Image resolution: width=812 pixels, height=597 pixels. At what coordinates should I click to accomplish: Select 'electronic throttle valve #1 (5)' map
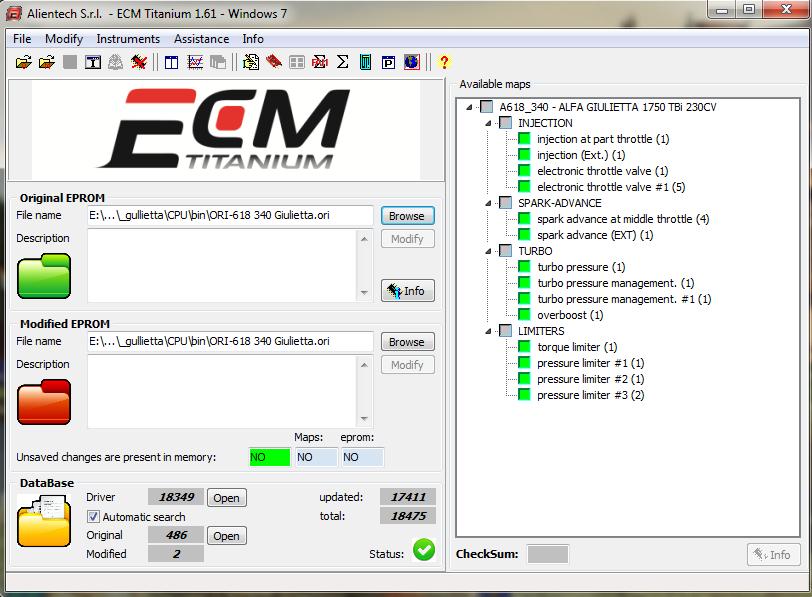pos(611,187)
